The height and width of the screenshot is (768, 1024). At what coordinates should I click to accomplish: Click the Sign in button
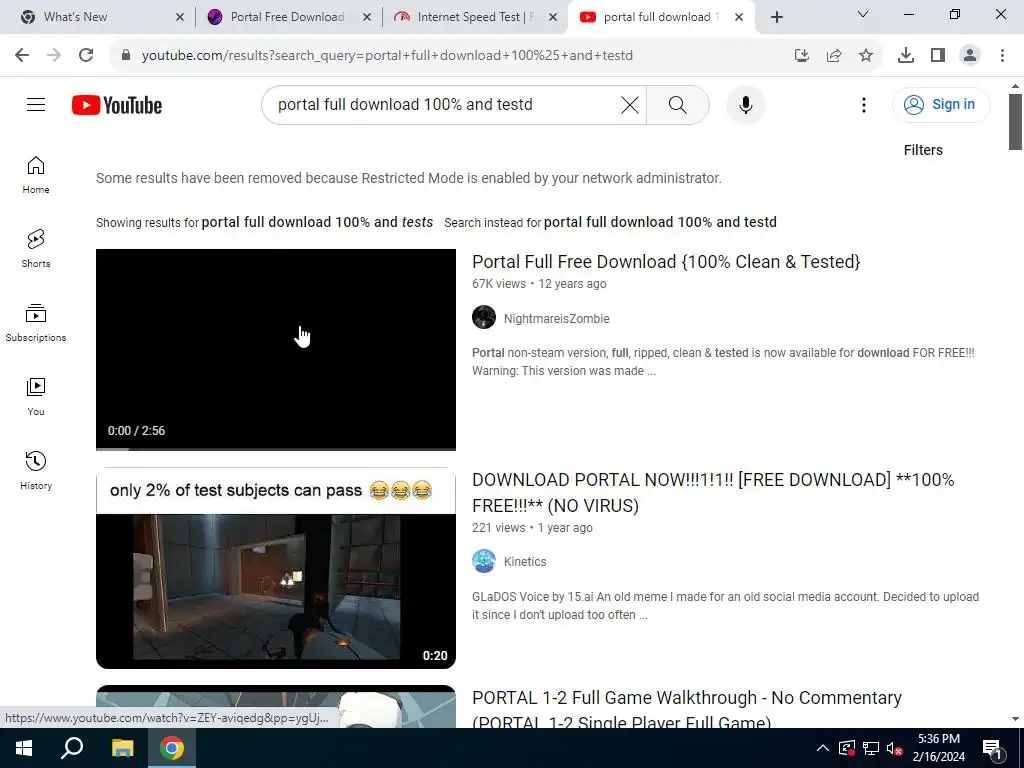[940, 104]
